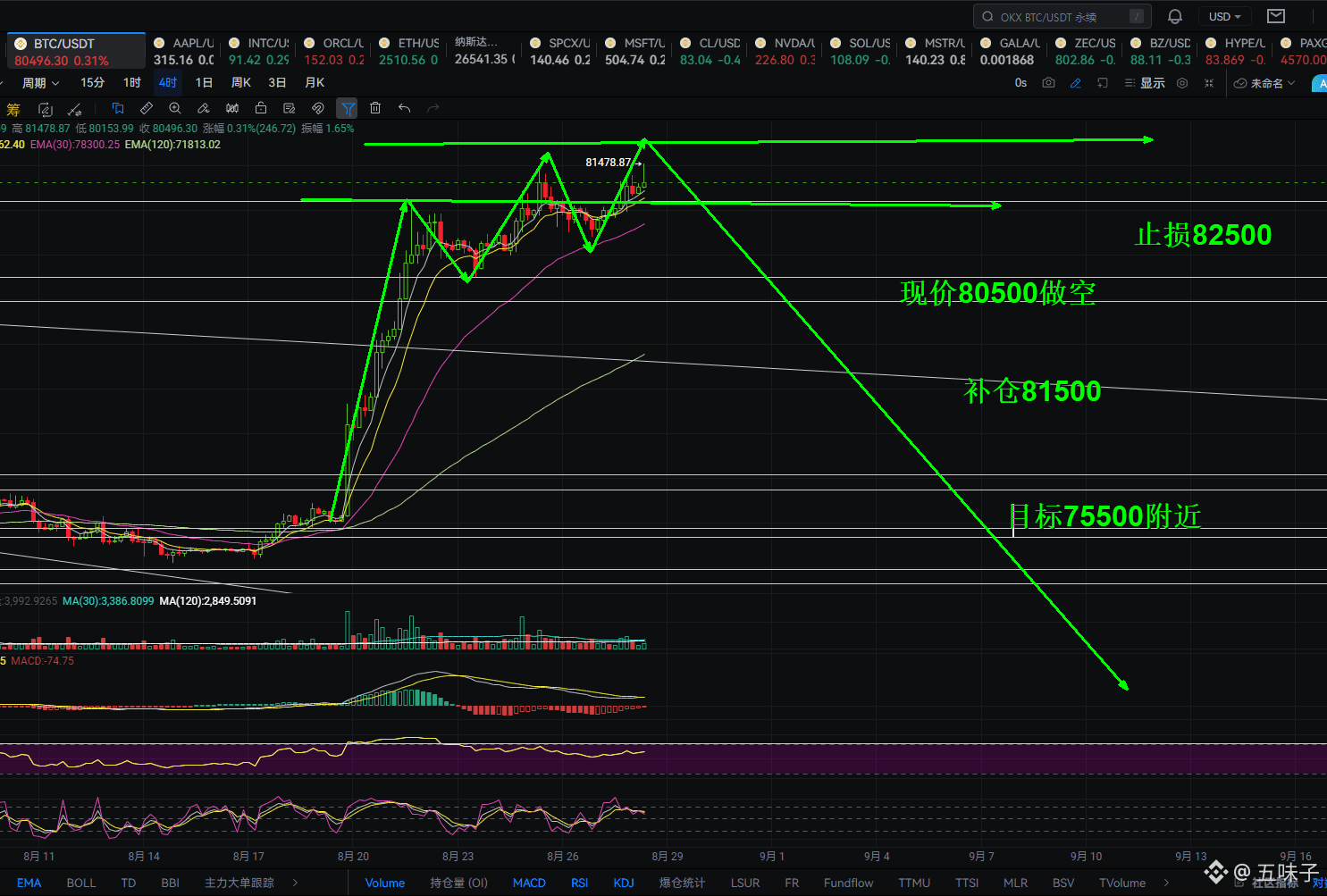
Task: Switch to the 1日 timeframe
Action: pos(204,82)
